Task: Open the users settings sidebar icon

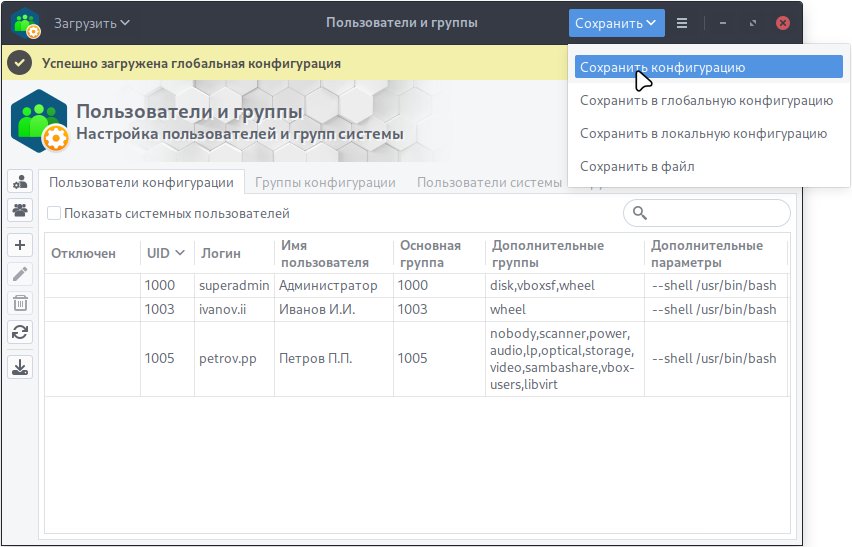Action: point(20,182)
